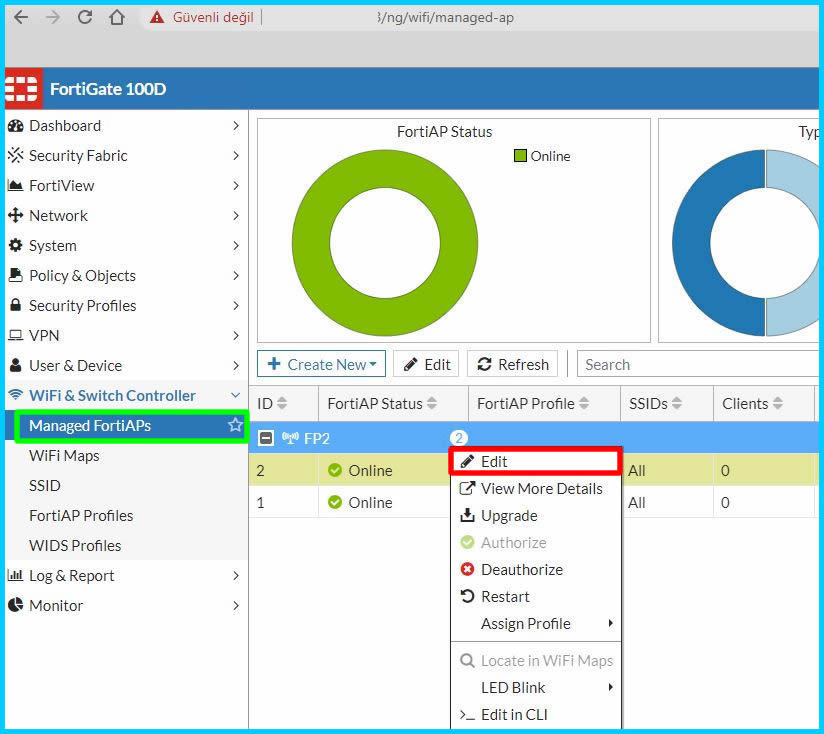Expand the Log & Report chevron
This screenshot has height=734, width=824.
click(236, 575)
